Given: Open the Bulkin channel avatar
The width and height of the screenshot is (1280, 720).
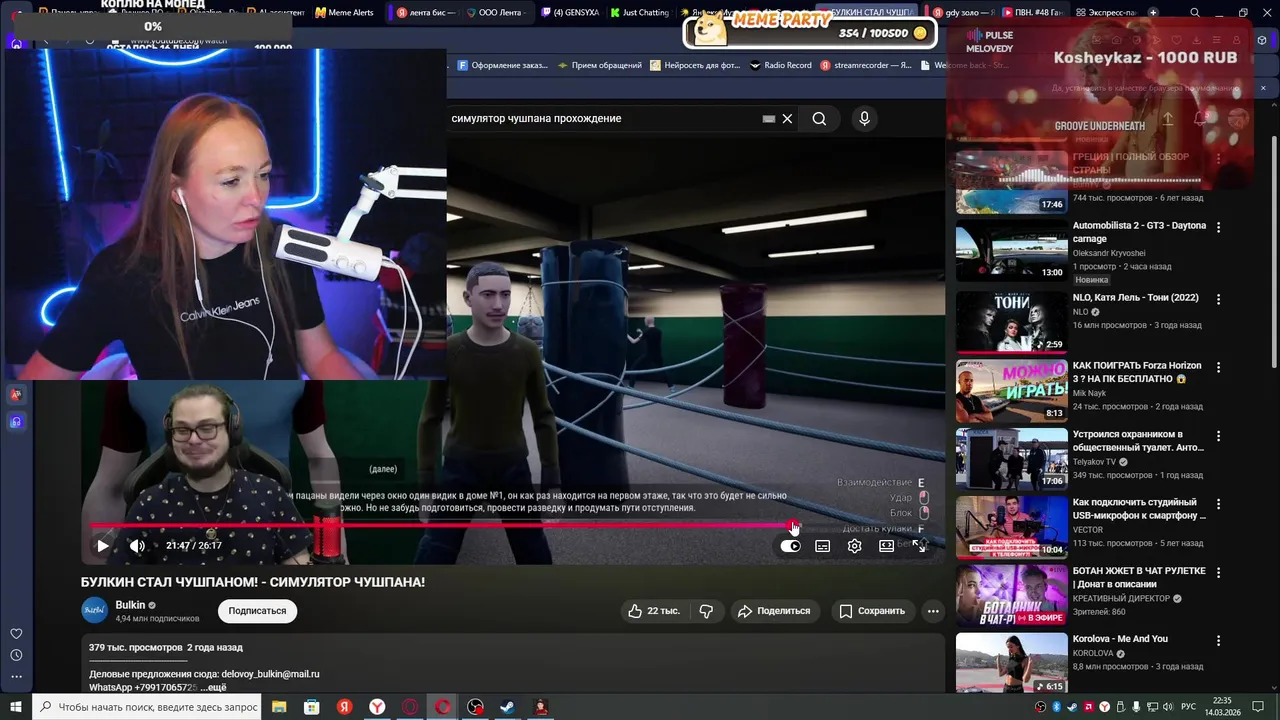Looking at the screenshot, I should point(95,610).
